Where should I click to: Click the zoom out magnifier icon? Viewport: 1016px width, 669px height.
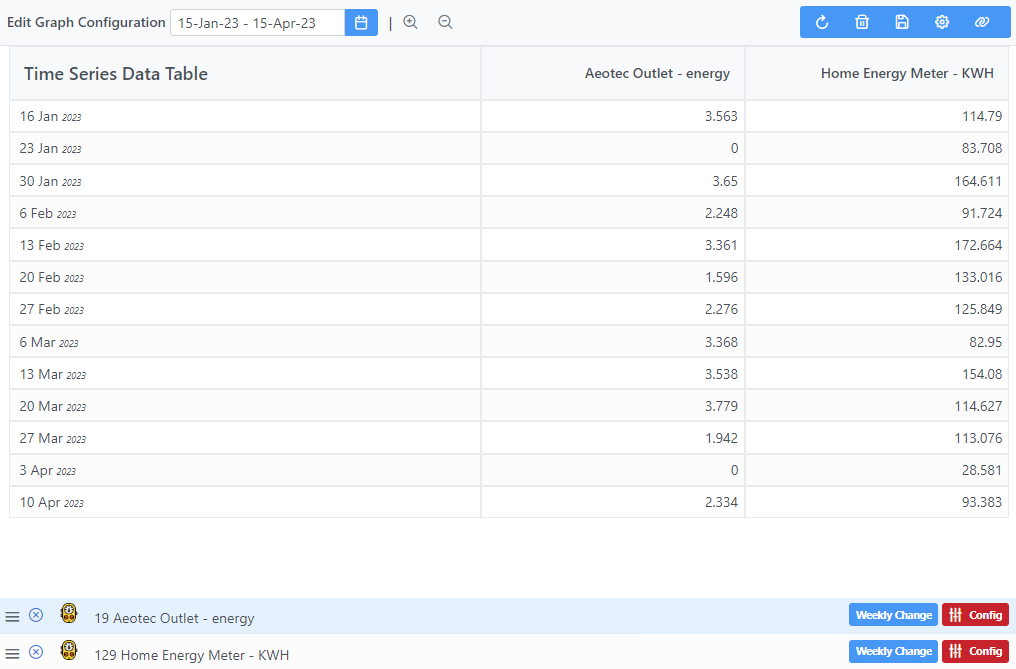click(x=445, y=22)
